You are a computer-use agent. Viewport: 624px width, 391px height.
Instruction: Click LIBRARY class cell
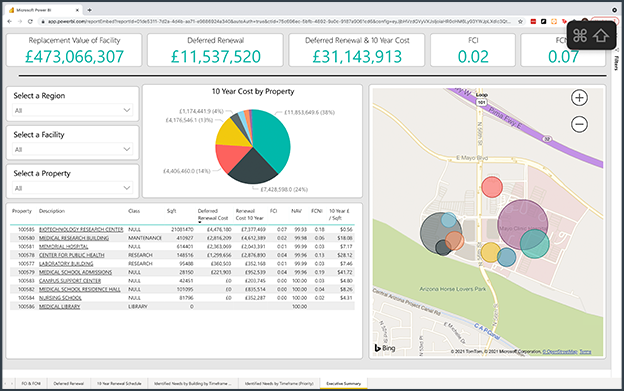click(138, 307)
